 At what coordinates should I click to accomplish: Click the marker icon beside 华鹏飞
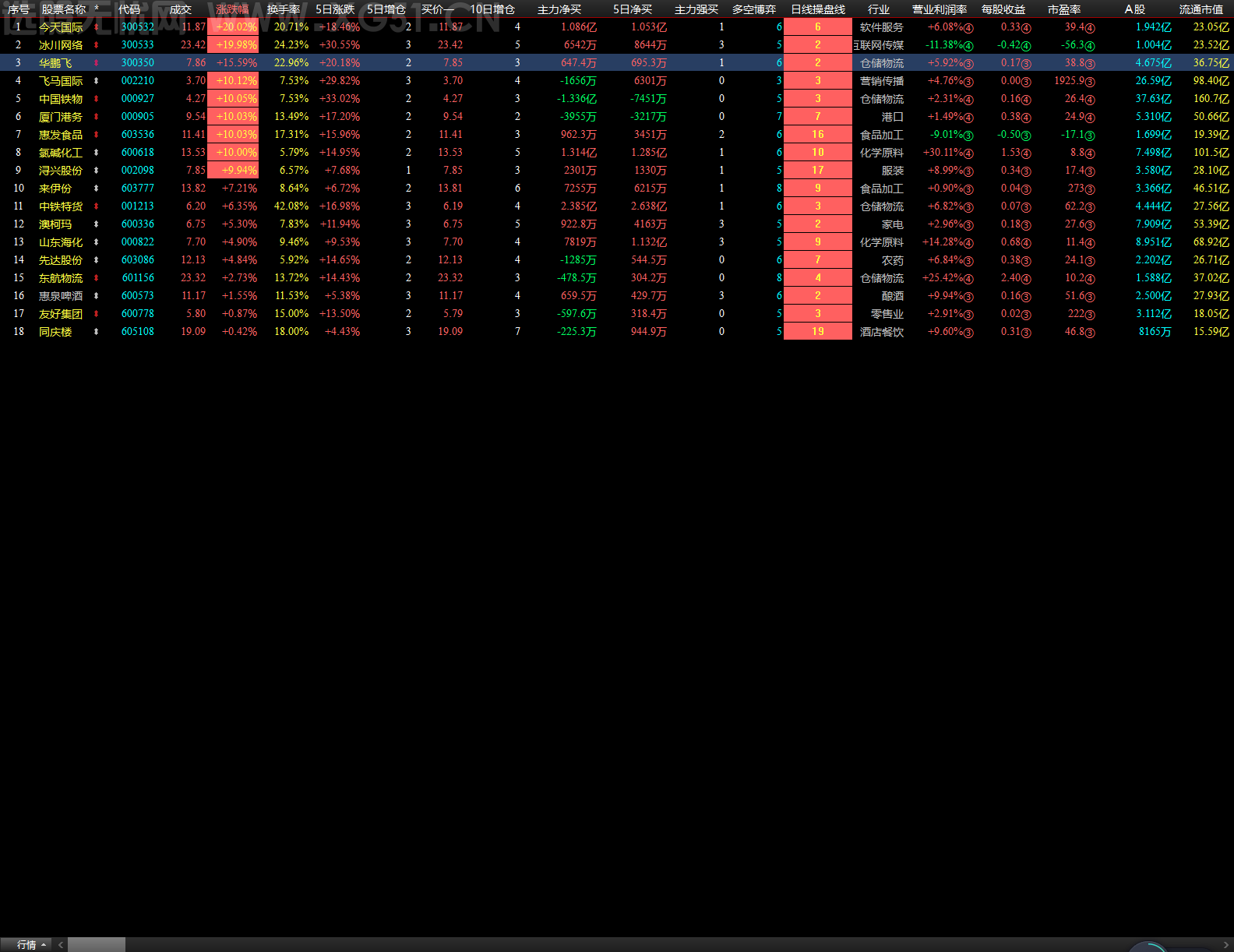96,63
